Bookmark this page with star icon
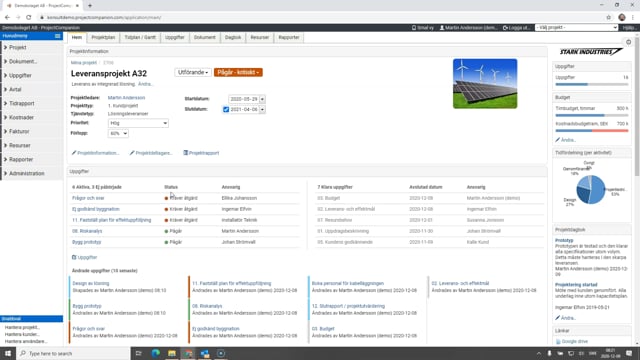This screenshot has width=640, height=360. (609, 18)
